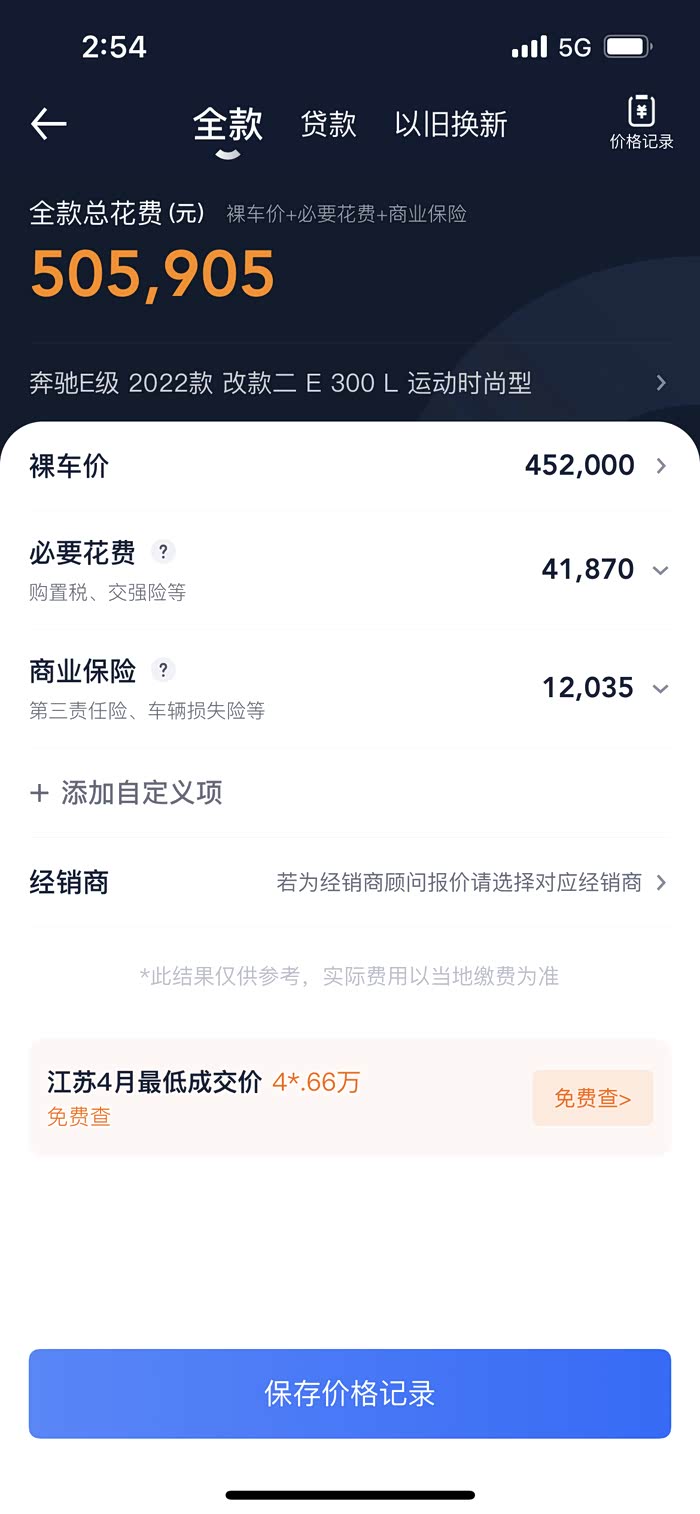Open car model selector chevron for 奔驰E级

661,383
